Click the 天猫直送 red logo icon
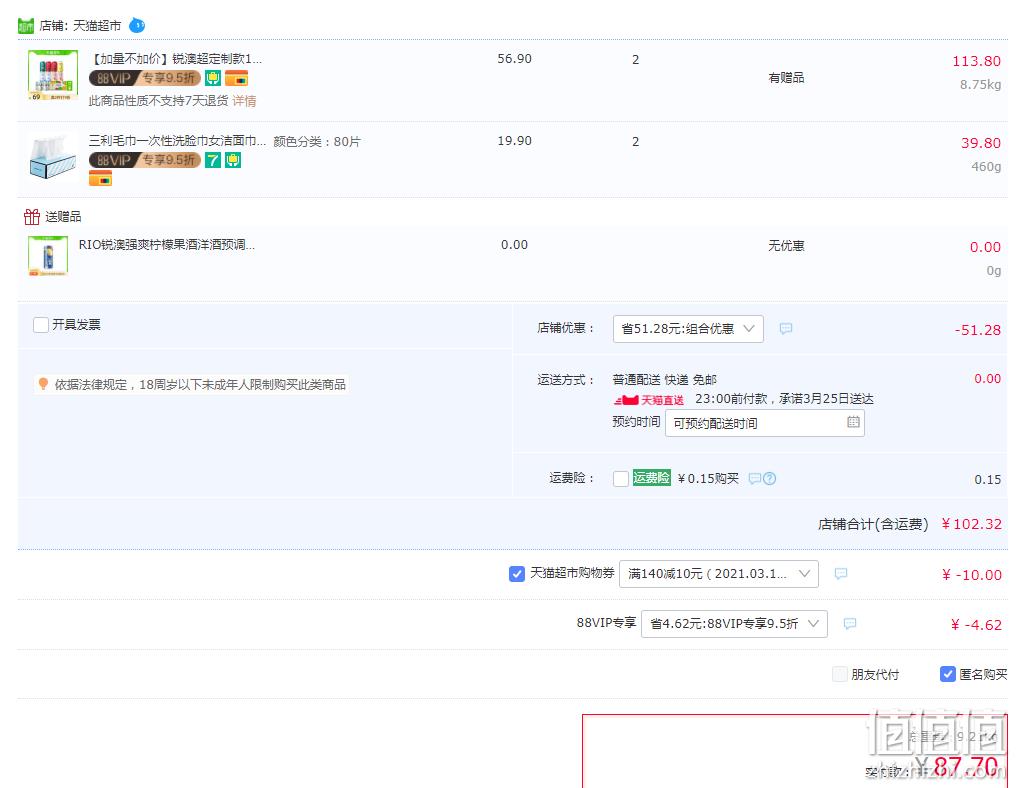The height and width of the screenshot is (788, 1016). click(649, 400)
